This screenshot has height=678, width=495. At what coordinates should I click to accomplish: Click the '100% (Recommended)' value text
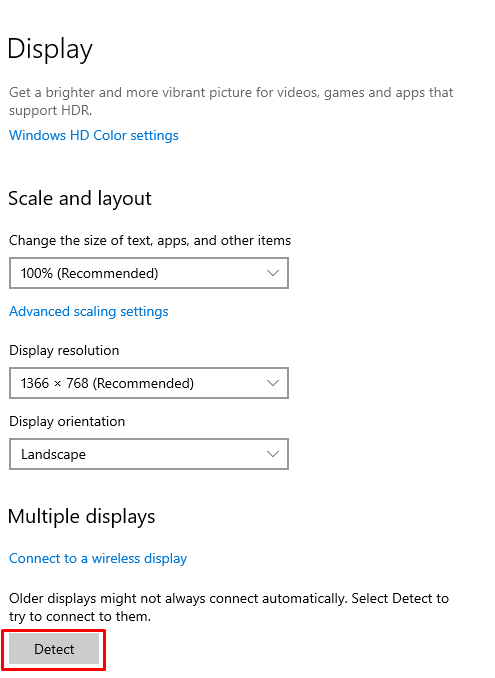click(90, 273)
